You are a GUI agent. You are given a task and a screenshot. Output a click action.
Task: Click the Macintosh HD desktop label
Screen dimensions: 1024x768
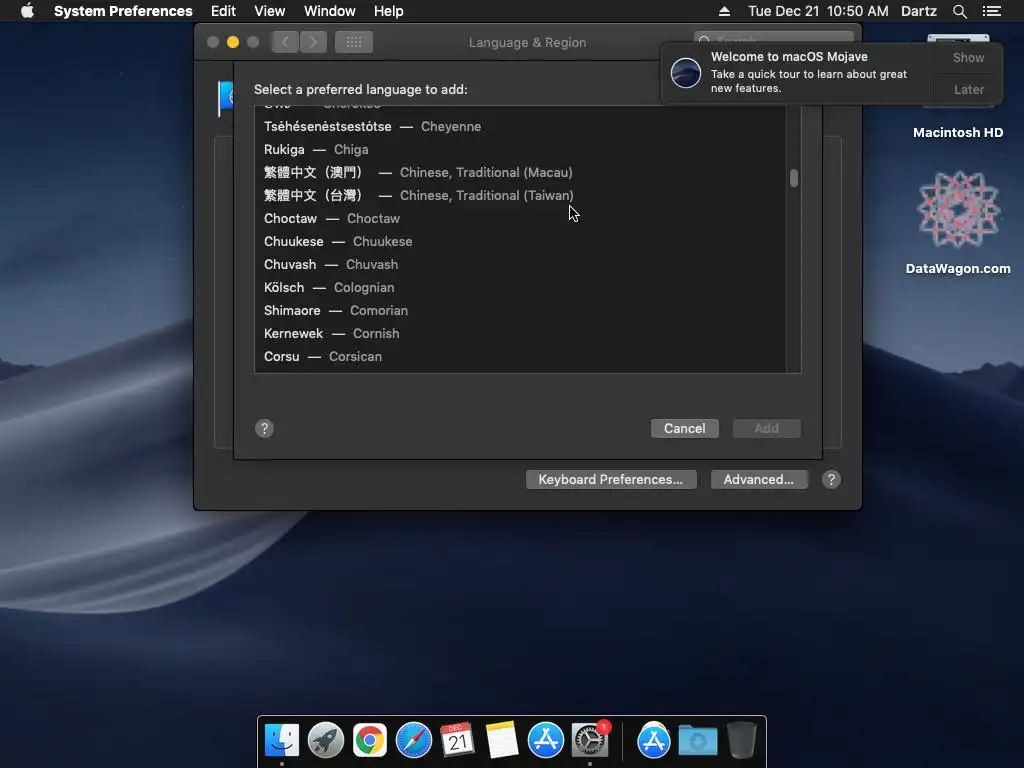[x=957, y=133]
